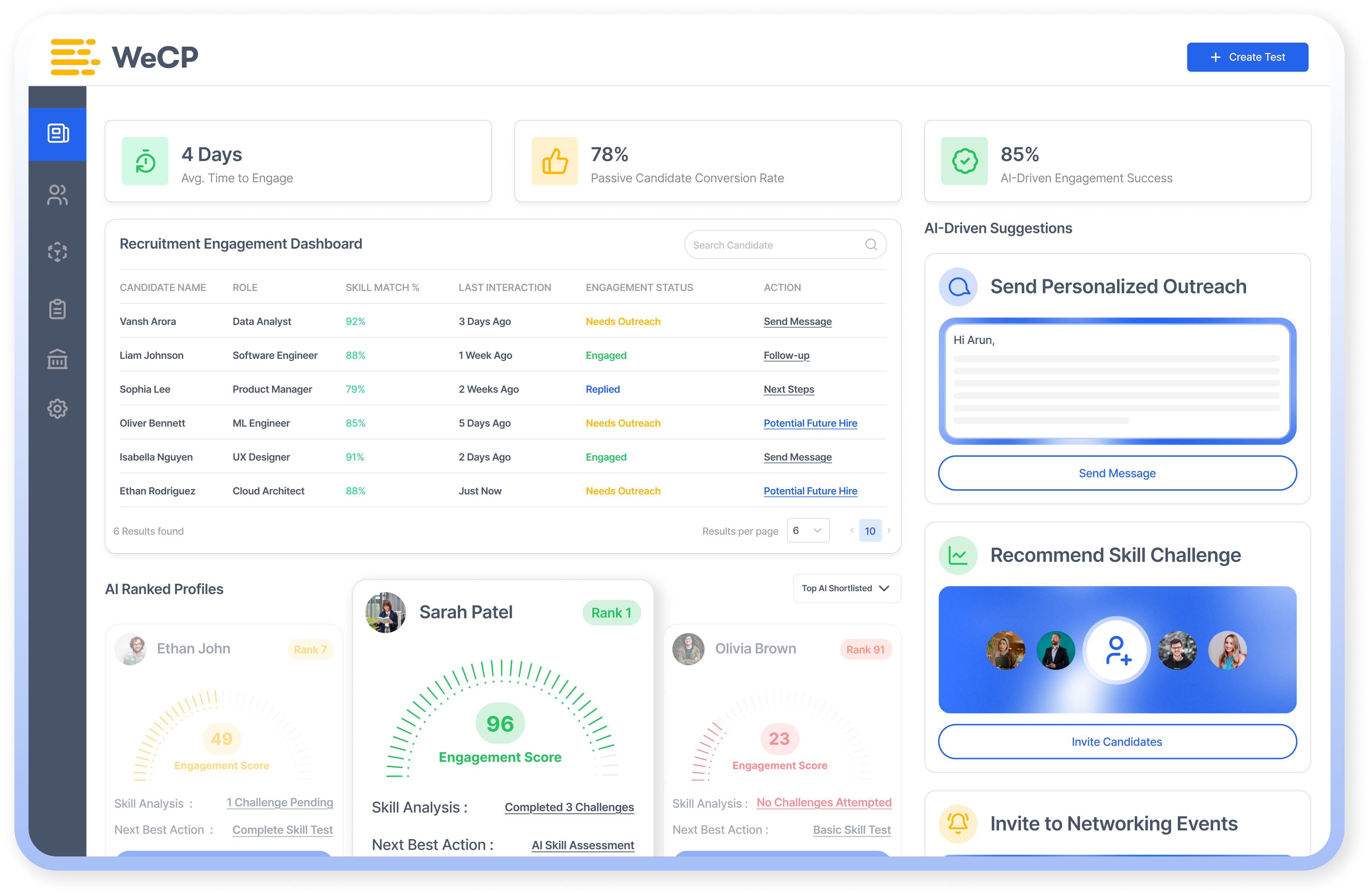This screenshot has width=1370, height=896.
Task: Open the clipboard tests icon in sidebar
Action: [58, 309]
